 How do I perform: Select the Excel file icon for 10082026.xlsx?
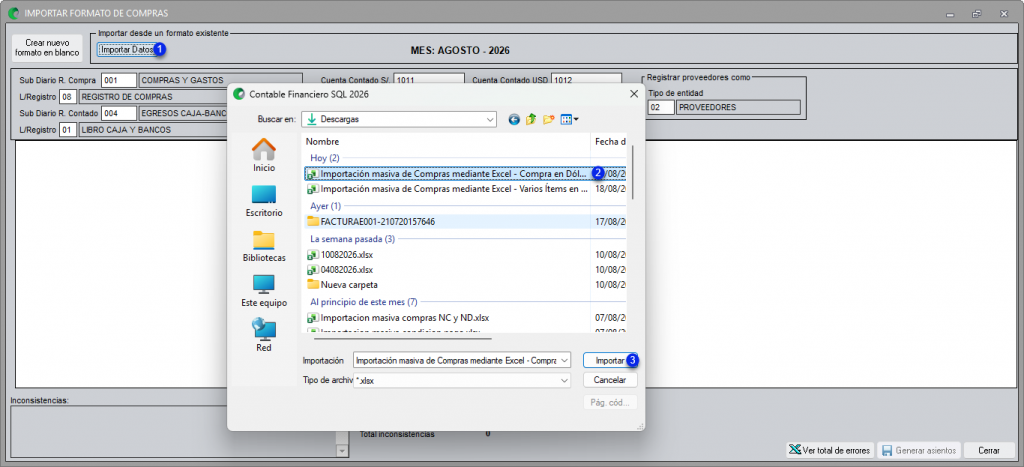(x=313, y=255)
